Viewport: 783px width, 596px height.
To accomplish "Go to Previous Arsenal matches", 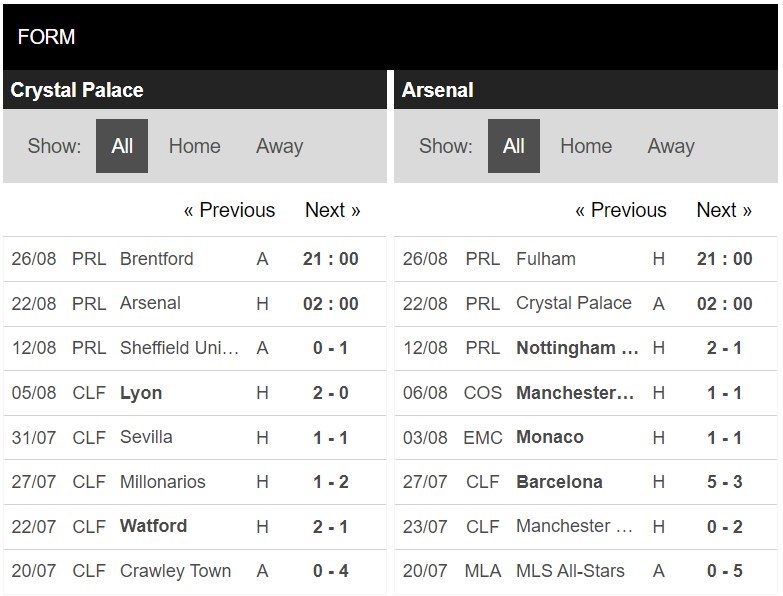I will tap(621, 210).
